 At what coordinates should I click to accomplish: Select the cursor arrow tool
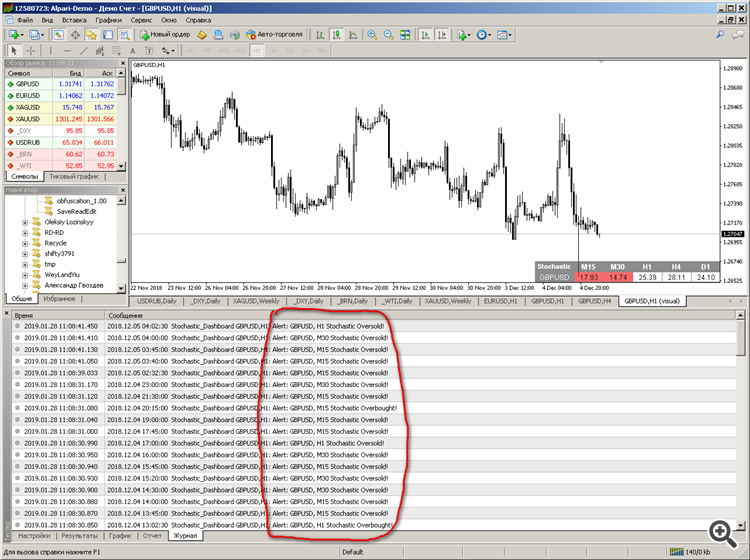(x=13, y=51)
